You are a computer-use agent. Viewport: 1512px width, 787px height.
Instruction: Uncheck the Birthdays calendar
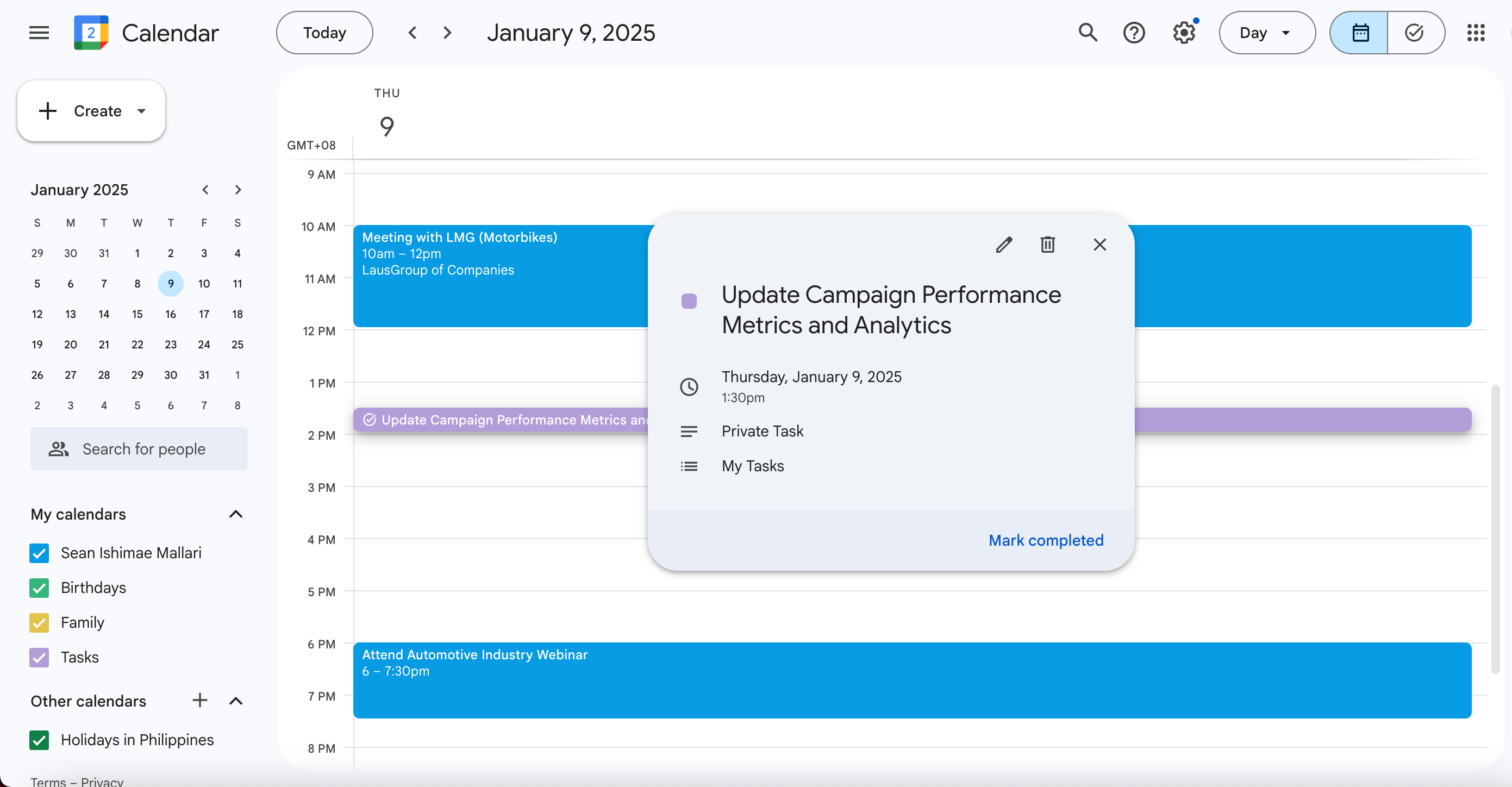click(39, 588)
